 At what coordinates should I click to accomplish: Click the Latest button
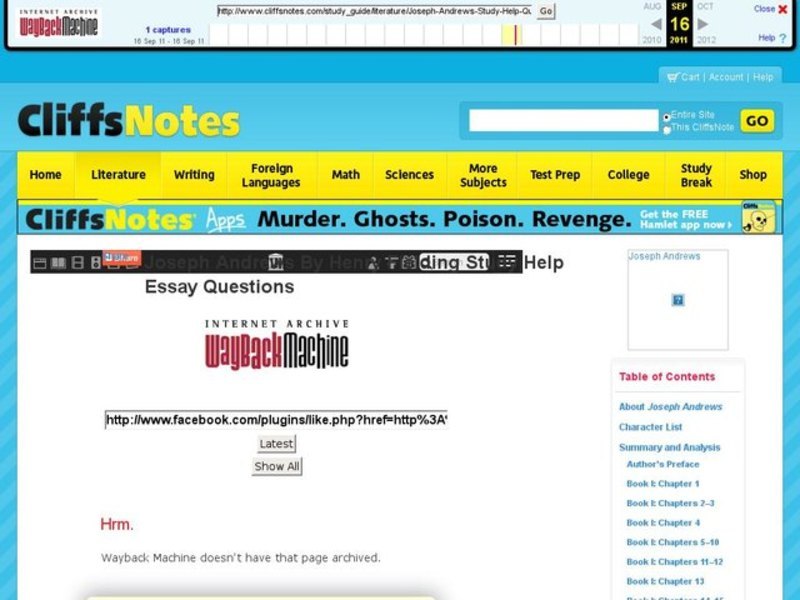(x=275, y=443)
